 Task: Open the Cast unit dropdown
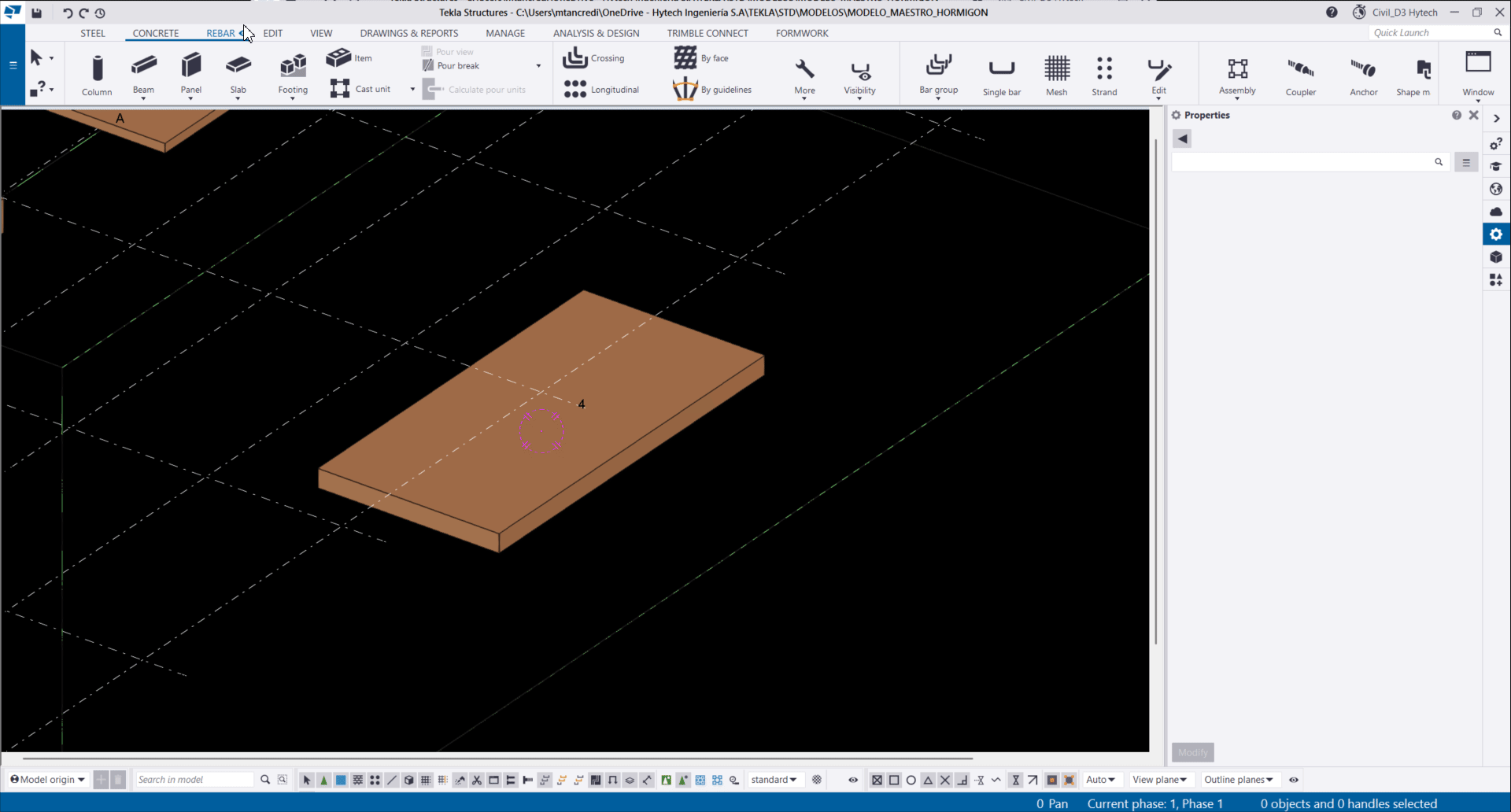412,89
